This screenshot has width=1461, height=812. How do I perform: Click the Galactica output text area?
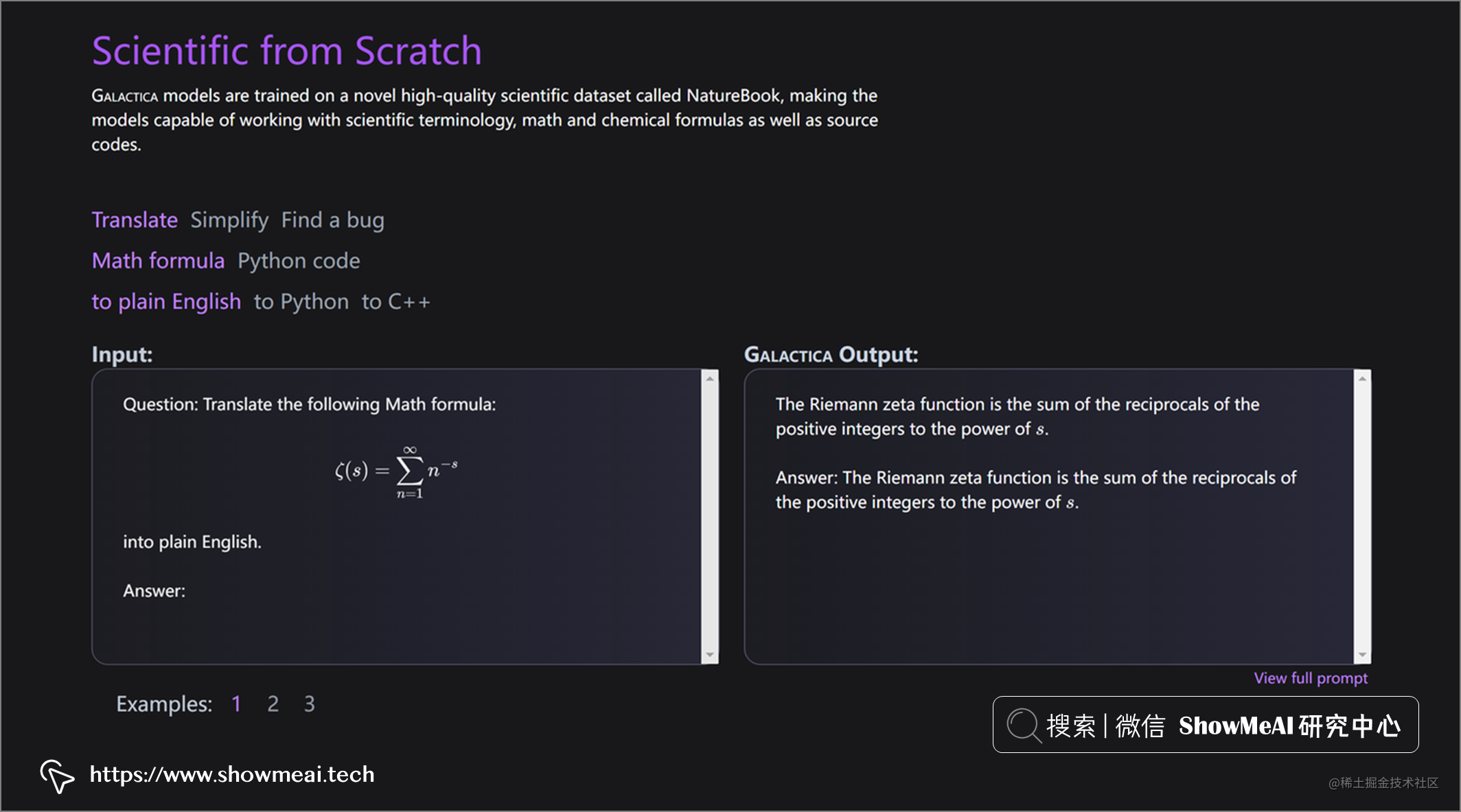(x=1049, y=516)
